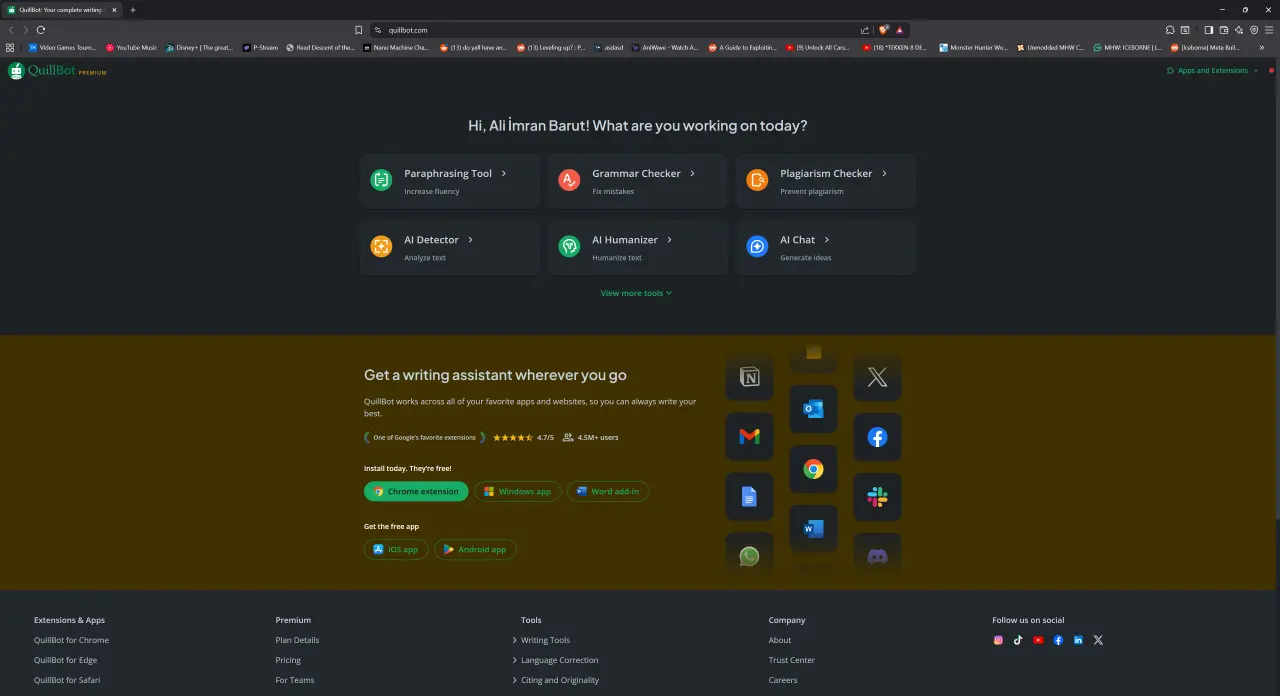Expand View more tools

[x=636, y=293]
